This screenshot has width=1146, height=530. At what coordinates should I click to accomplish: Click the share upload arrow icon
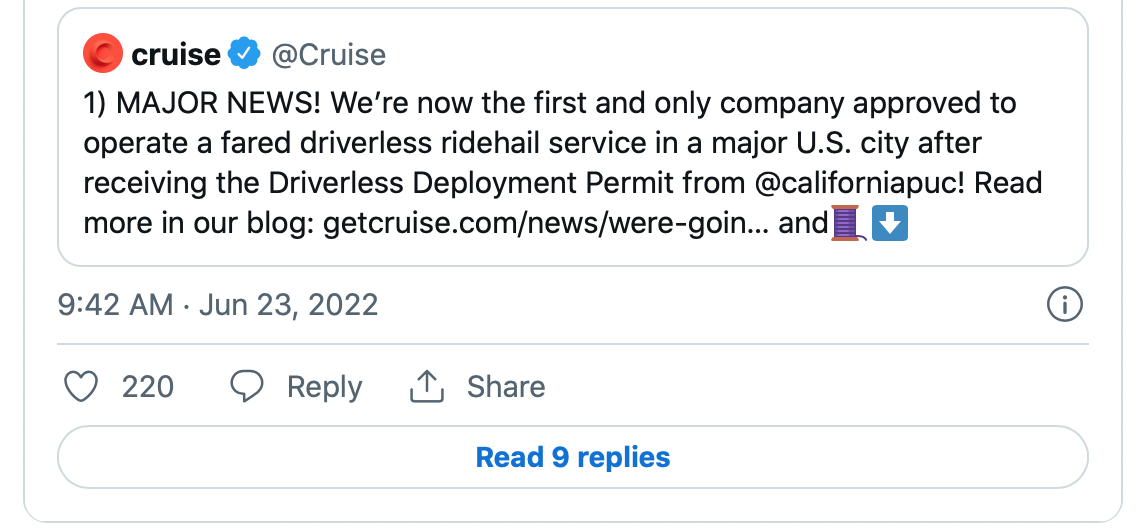pyautogui.click(x=427, y=387)
